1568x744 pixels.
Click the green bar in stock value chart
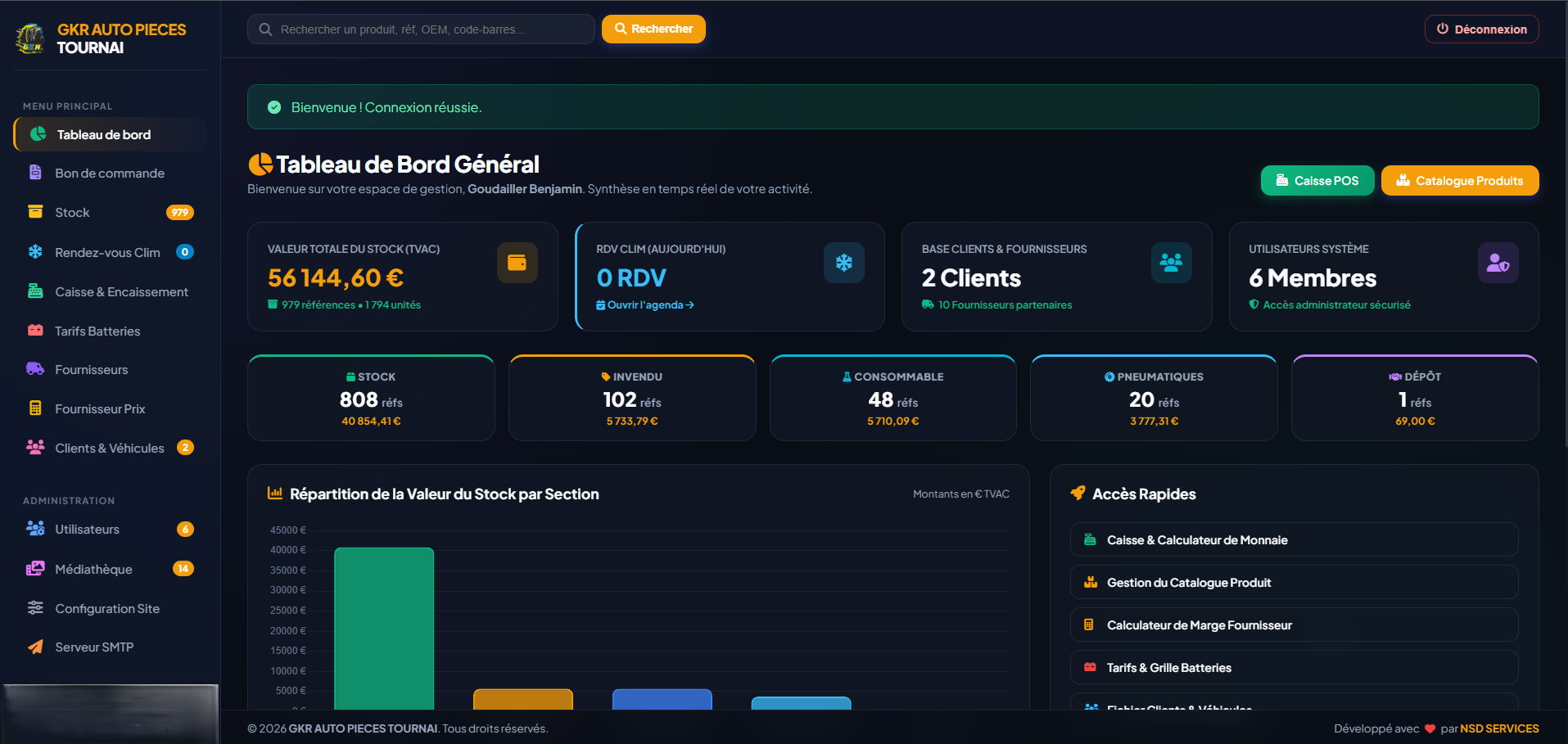point(384,629)
